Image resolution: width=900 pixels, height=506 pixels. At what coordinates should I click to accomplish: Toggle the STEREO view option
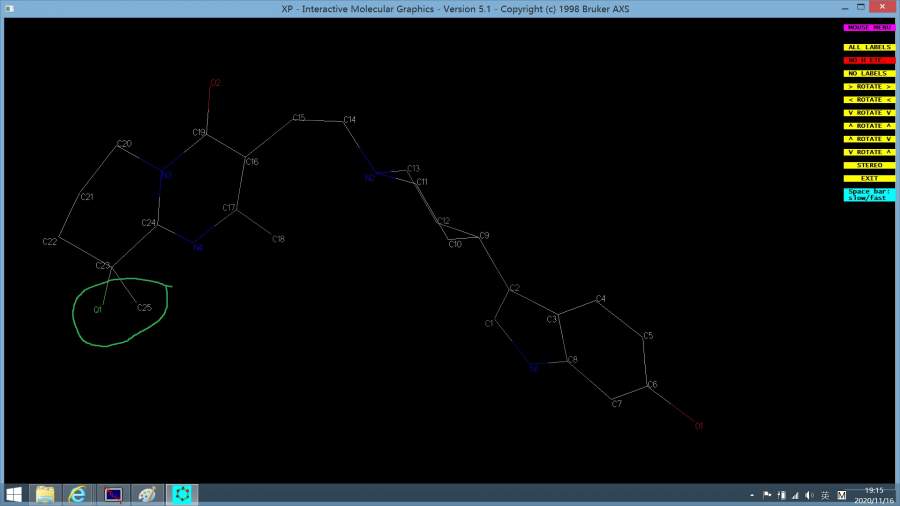point(868,165)
